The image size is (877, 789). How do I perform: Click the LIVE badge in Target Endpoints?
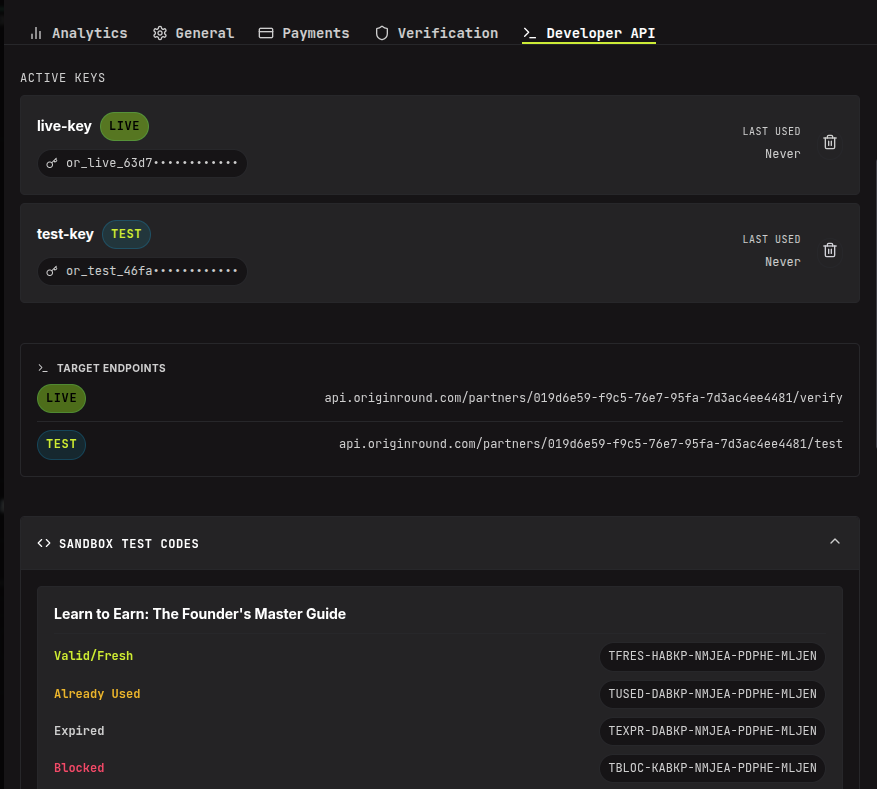(62, 398)
